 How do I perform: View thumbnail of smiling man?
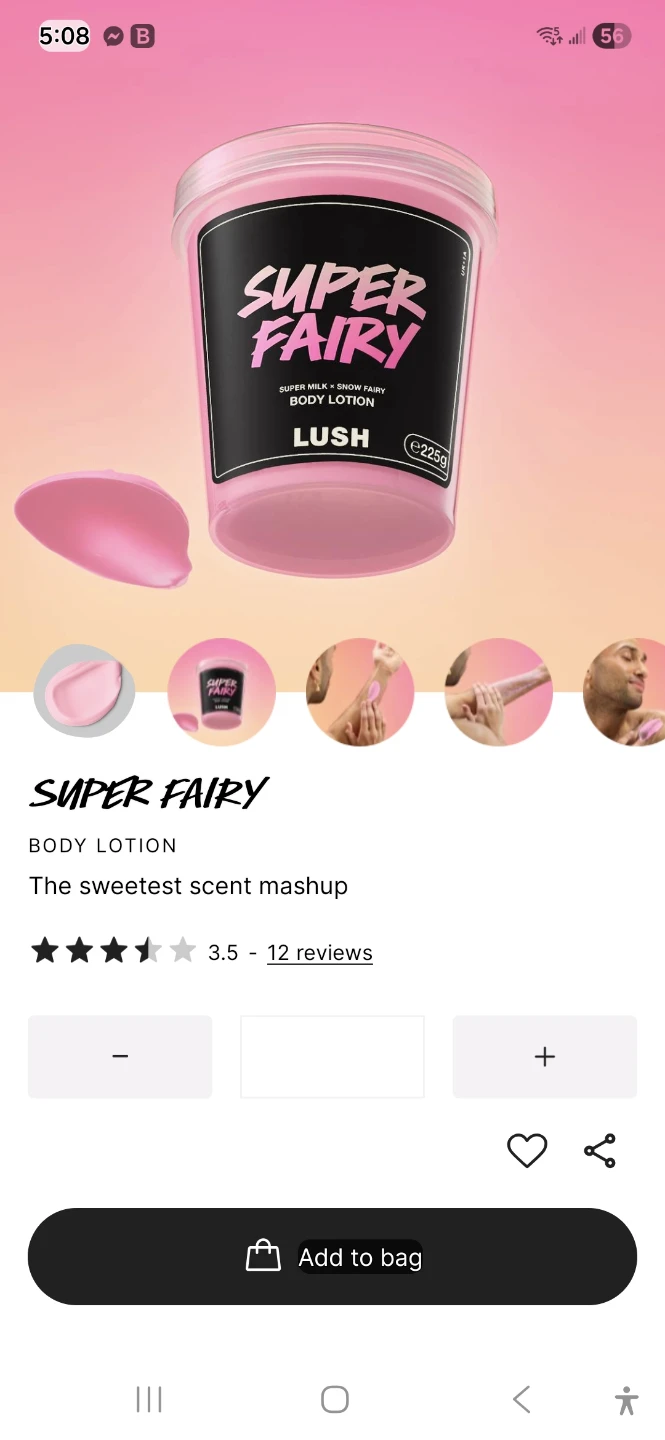pyautogui.click(x=624, y=692)
